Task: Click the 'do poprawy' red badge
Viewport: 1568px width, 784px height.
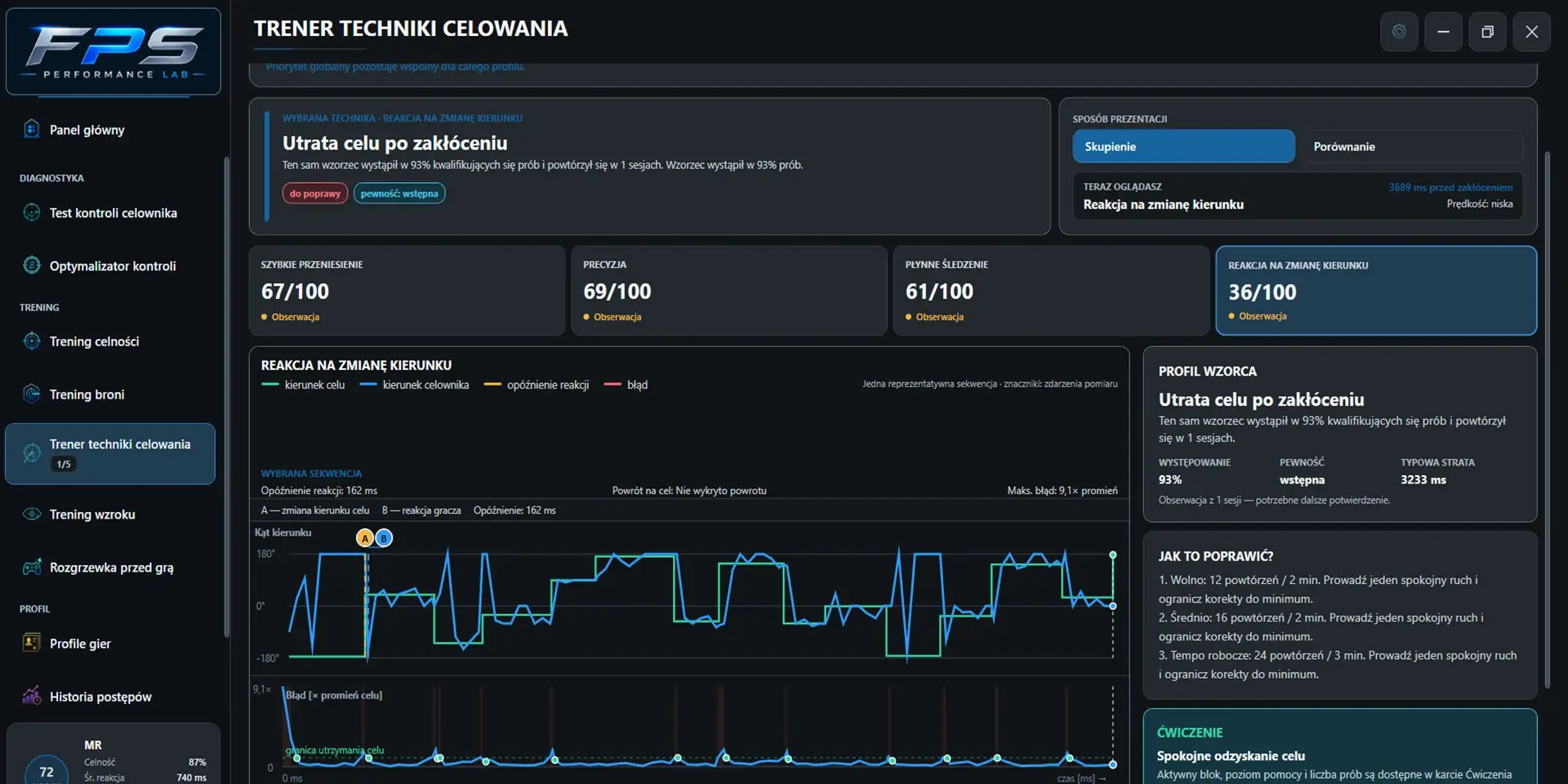Action: point(315,194)
